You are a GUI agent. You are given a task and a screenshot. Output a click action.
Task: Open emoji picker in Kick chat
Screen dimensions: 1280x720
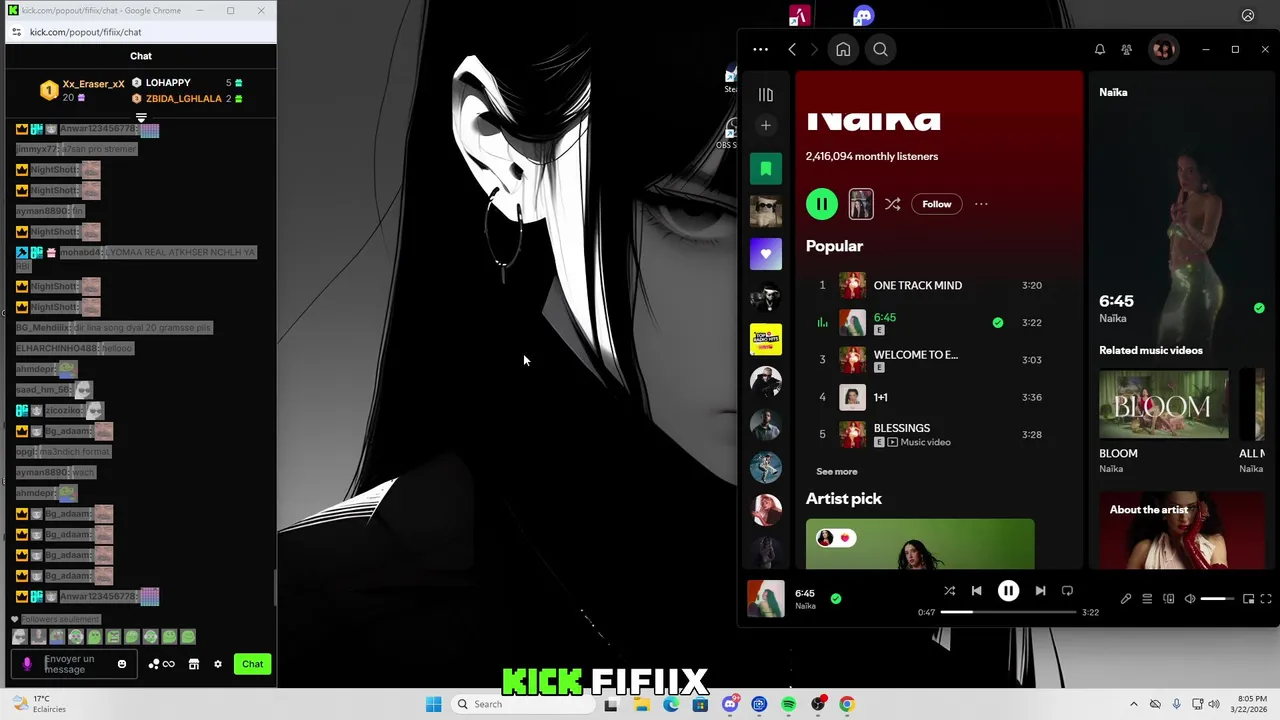[122, 664]
